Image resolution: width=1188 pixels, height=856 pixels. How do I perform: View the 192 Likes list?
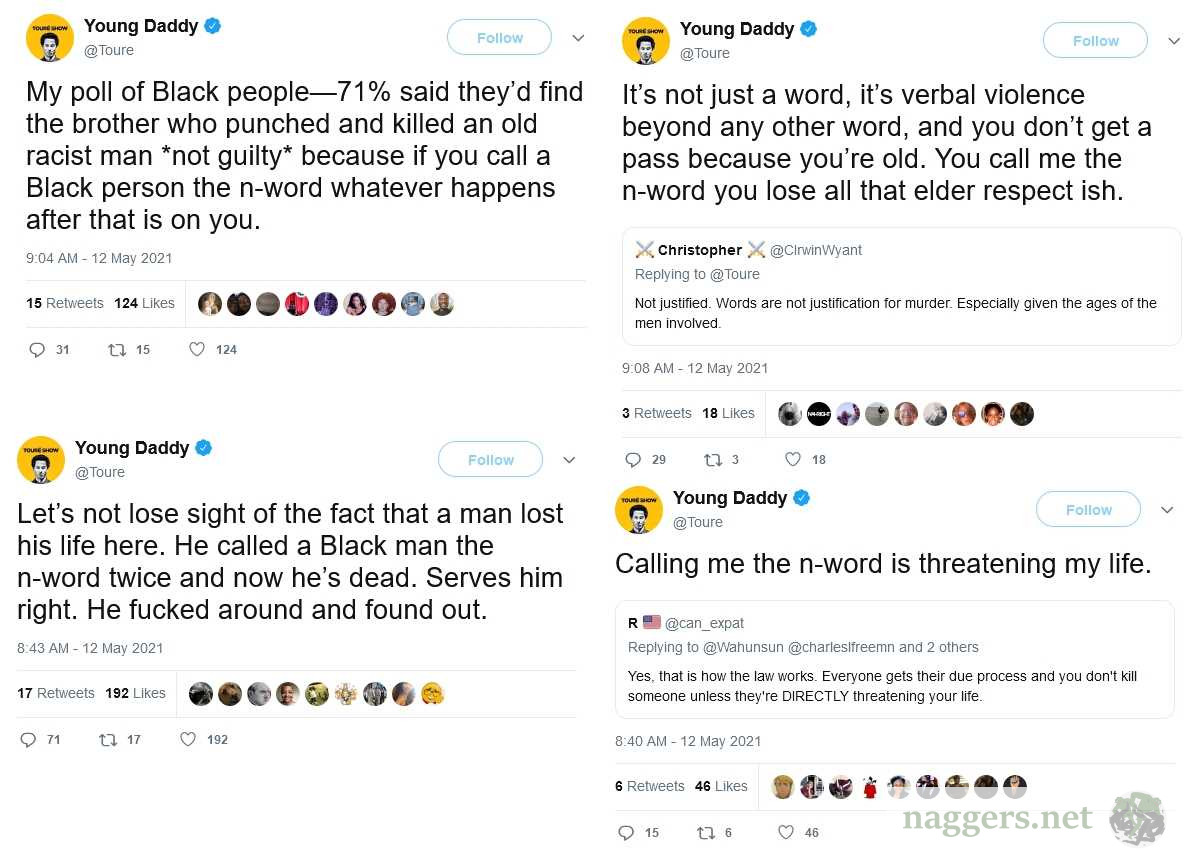point(135,693)
